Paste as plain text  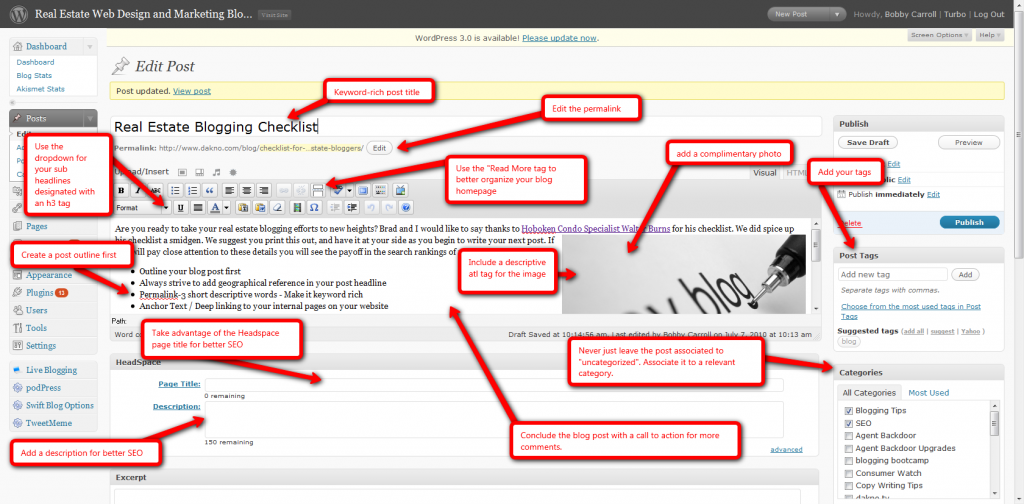pos(243,208)
